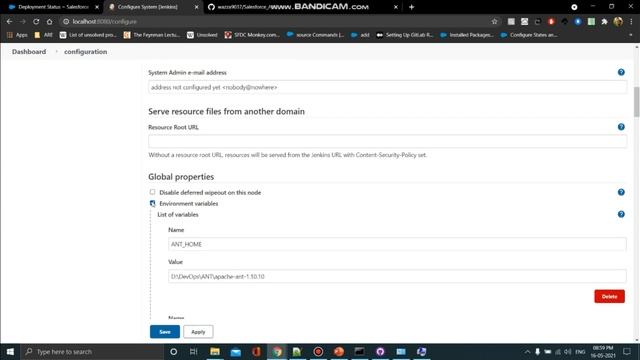
Task: Edit the ANT_HOME name field
Action: pos(397,244)
